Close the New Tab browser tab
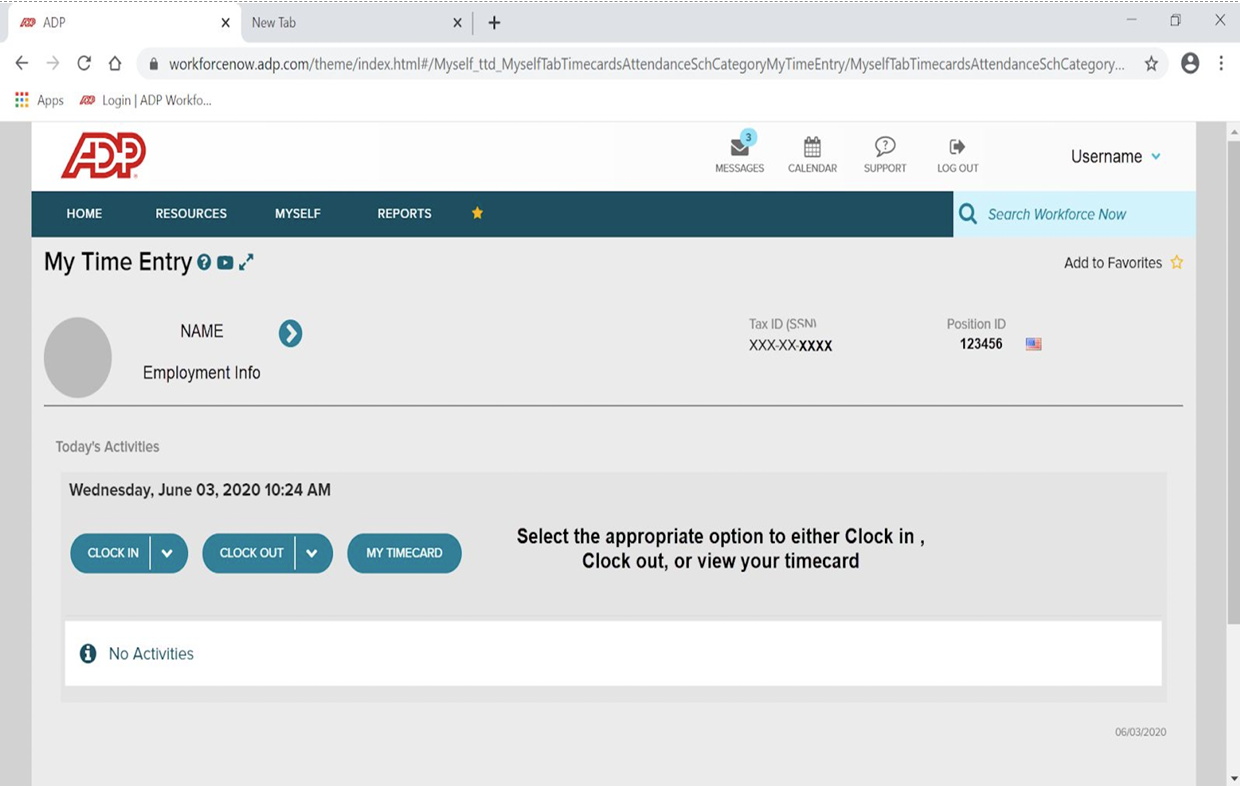1240x786 pixels. pos(458,22)
